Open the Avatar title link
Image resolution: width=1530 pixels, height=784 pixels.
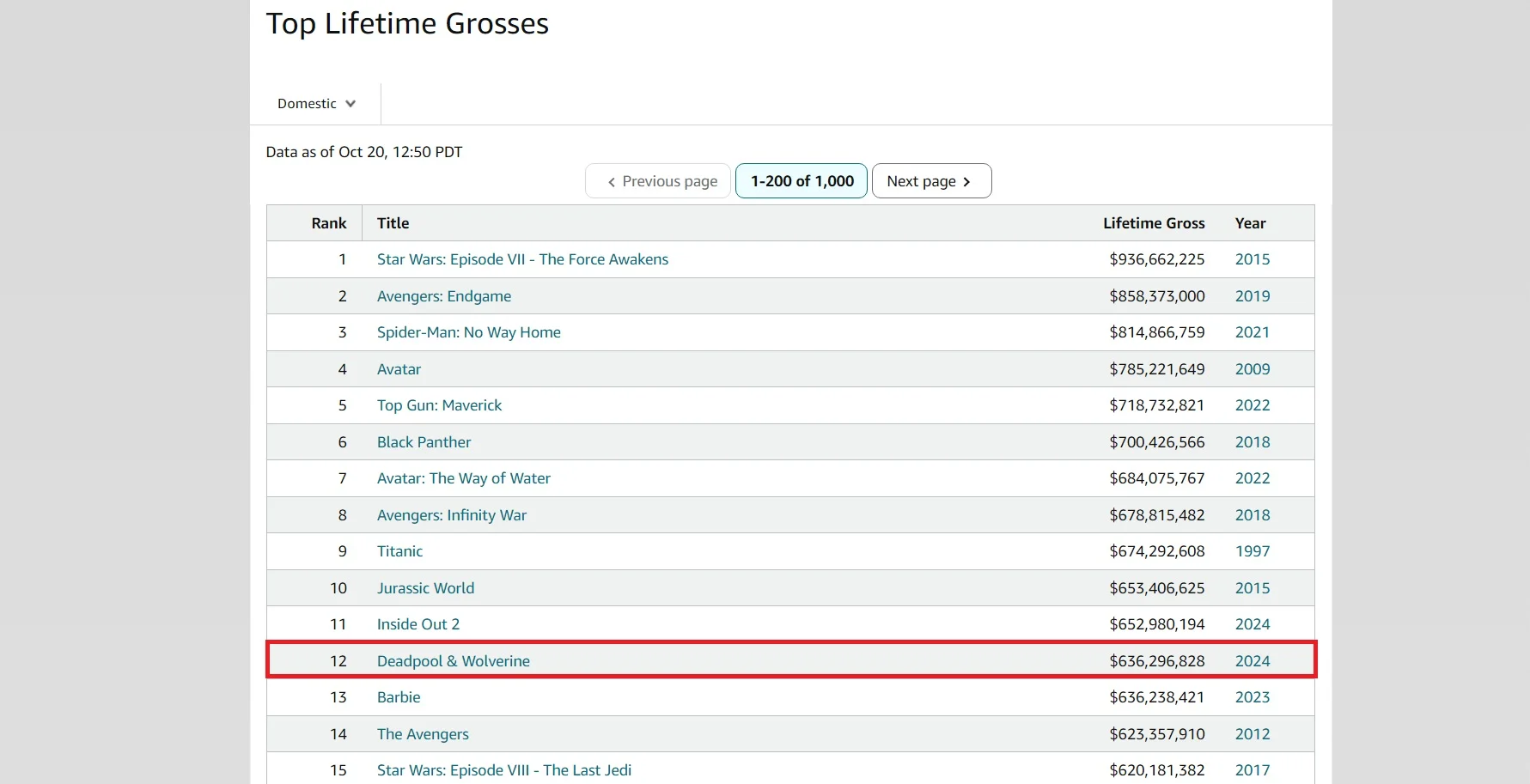tap(399, 369)
